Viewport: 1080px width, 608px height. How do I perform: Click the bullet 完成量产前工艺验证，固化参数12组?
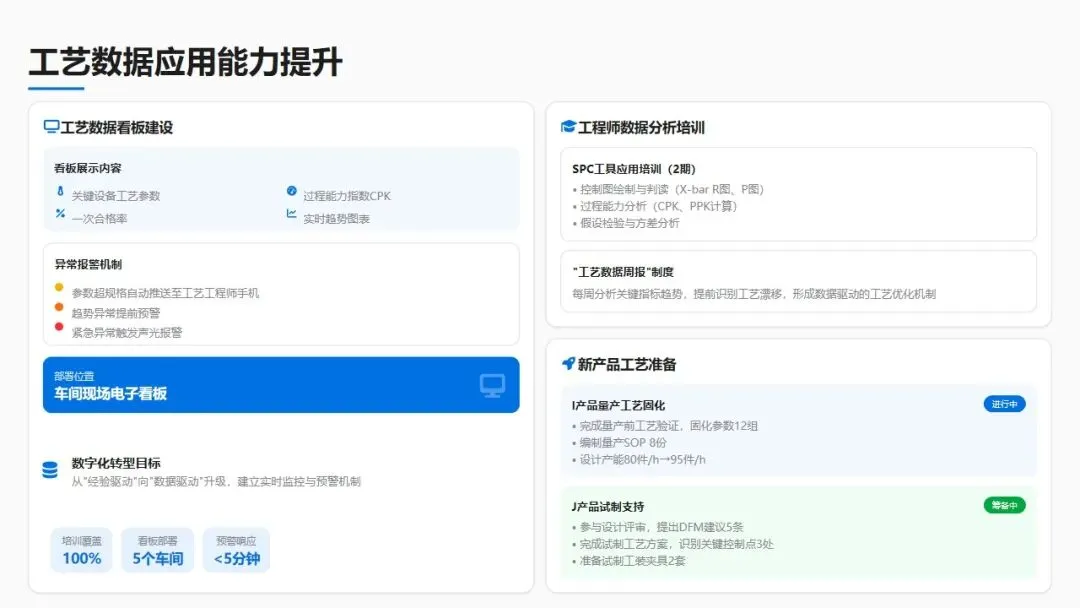(665, 426)
